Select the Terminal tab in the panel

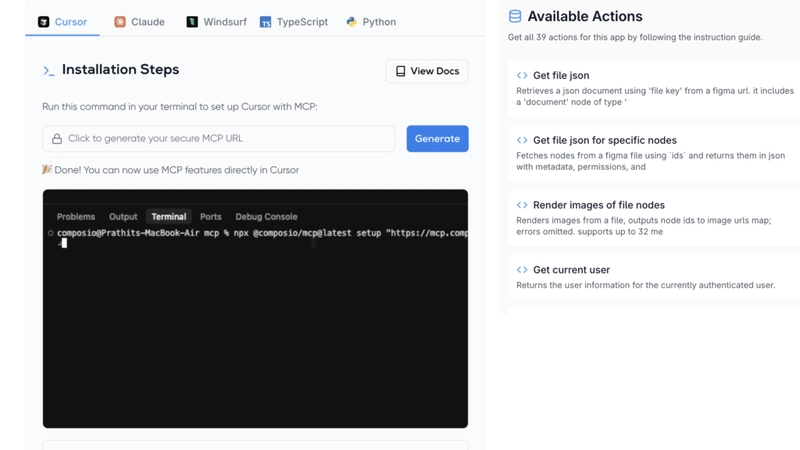point(168,217)
